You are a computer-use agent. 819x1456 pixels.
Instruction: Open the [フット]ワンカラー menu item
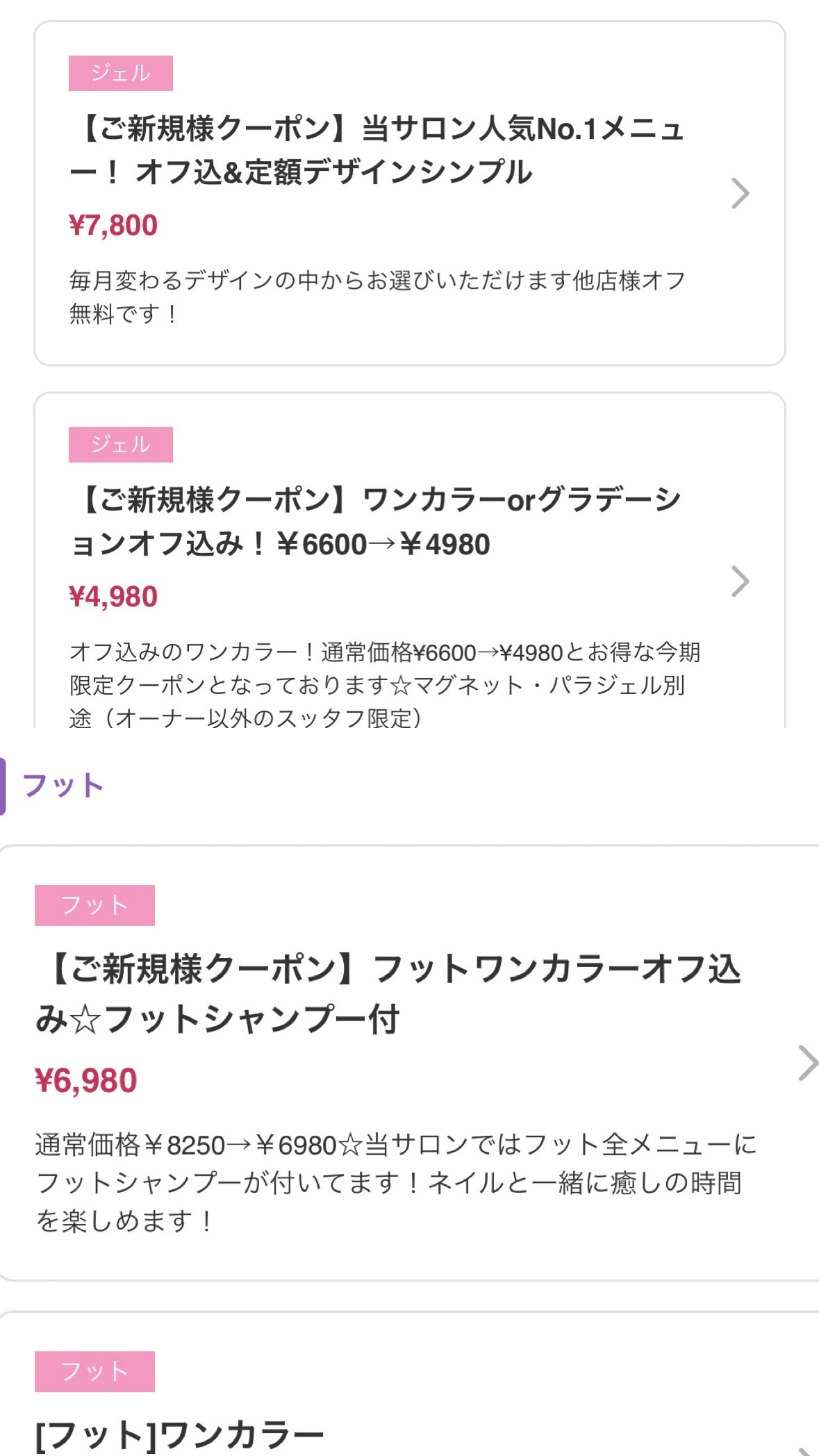click(179, 1435)
